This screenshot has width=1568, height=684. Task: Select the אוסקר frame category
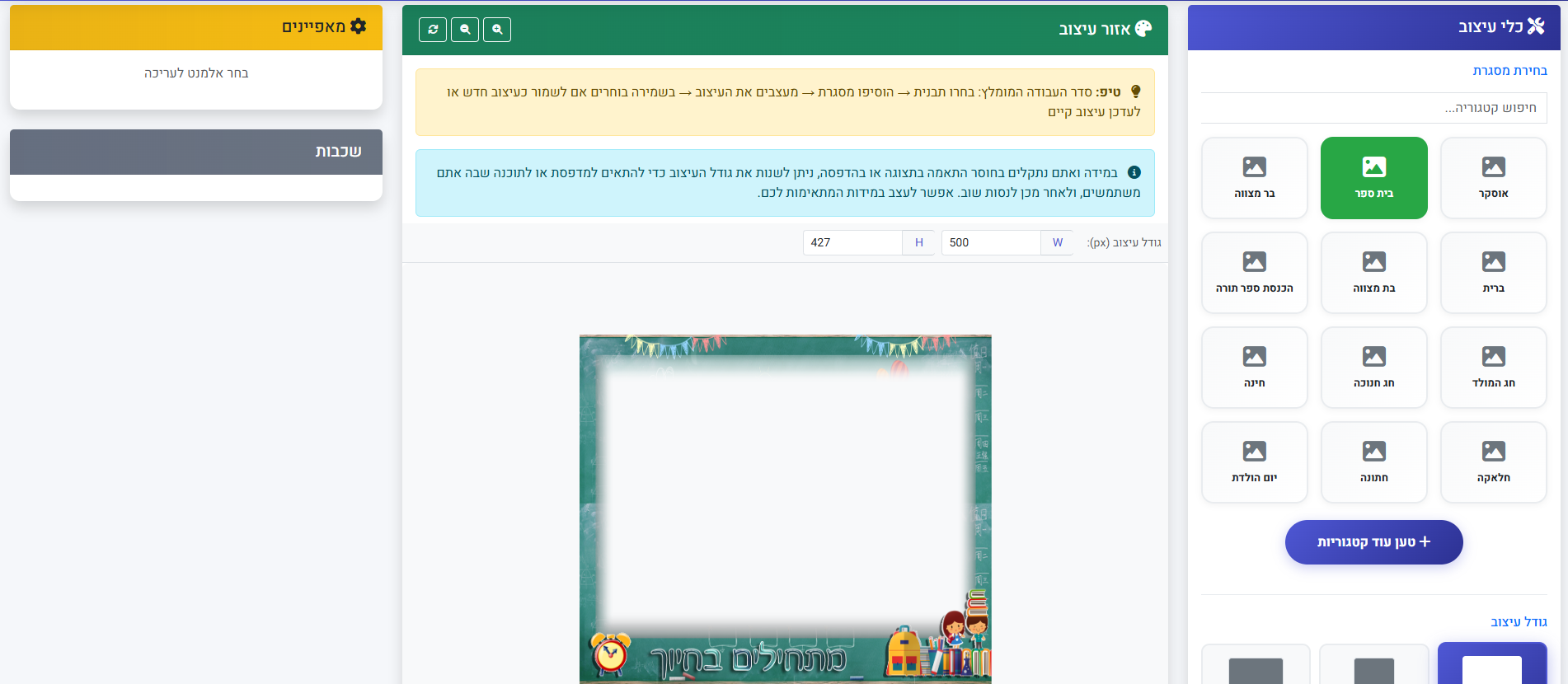coord(1493,178)
